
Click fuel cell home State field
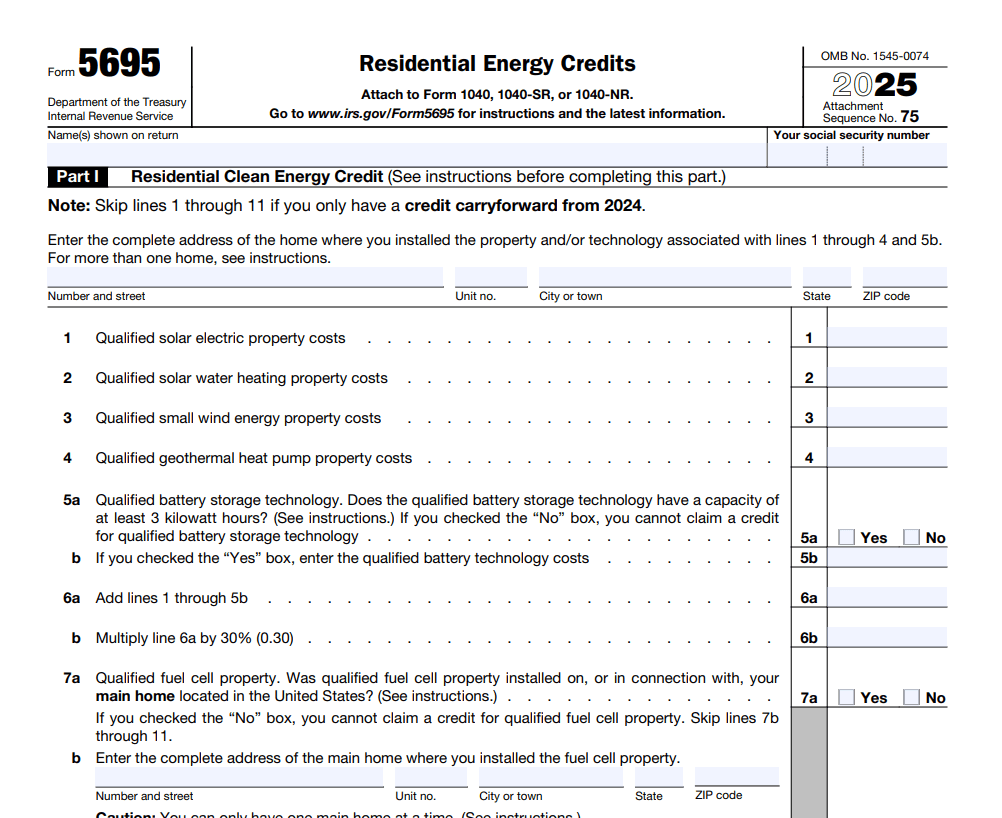pyautogui.click(x=659, y=776)
